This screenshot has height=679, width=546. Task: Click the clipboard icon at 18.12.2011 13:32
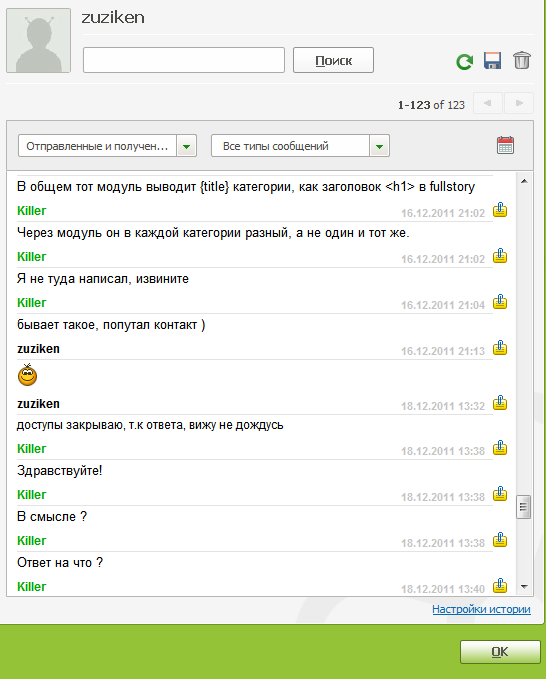500,402
